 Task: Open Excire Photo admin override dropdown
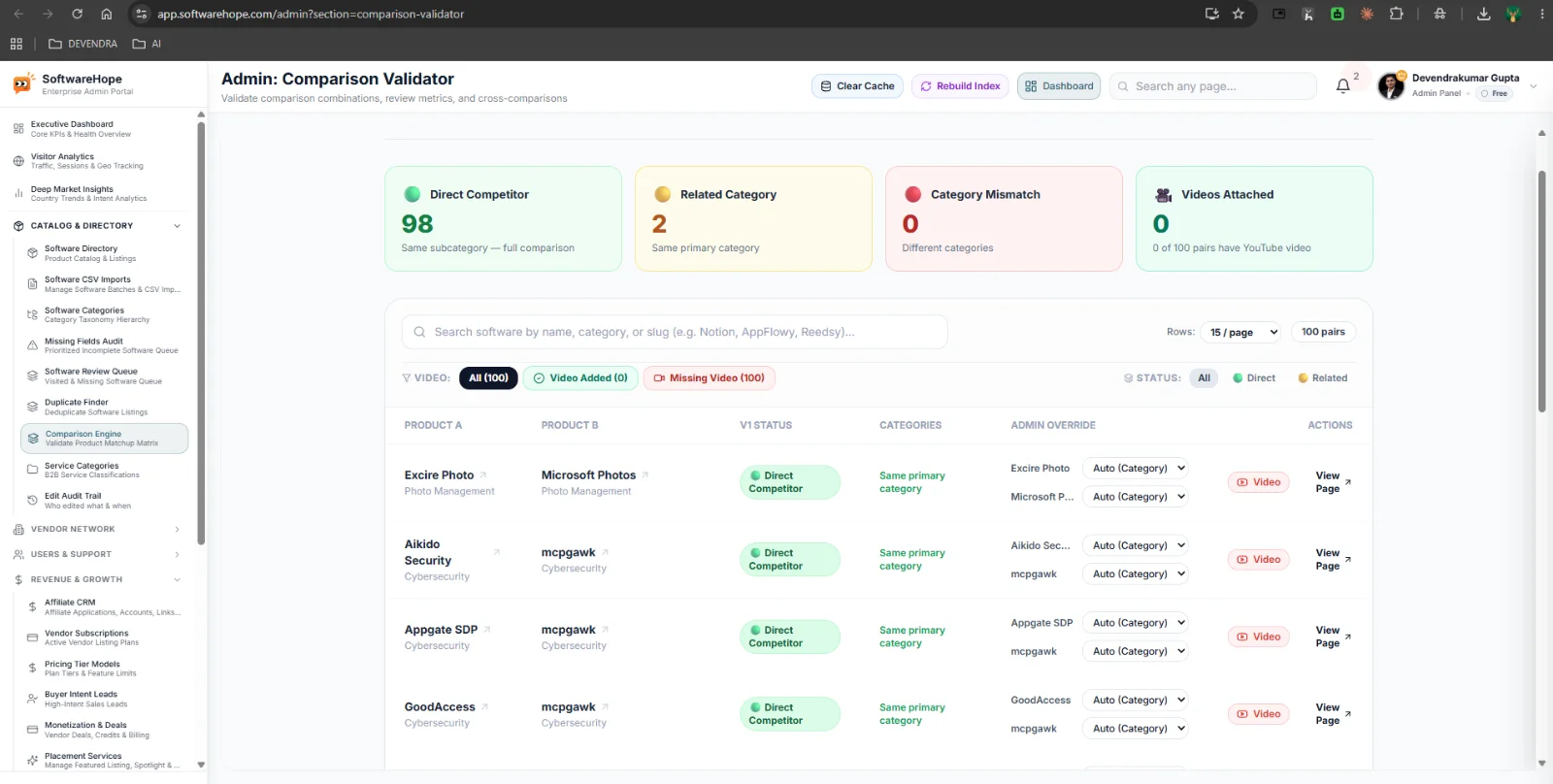(1135, 468)
